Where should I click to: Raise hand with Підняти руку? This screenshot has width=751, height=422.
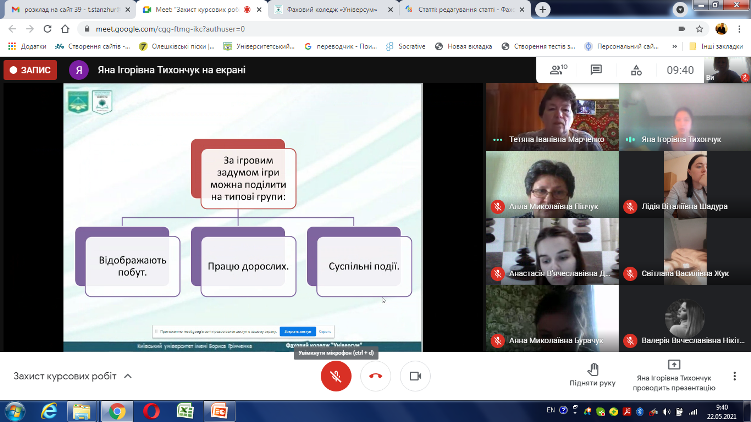pyautogui.click(x=592, y=375)
